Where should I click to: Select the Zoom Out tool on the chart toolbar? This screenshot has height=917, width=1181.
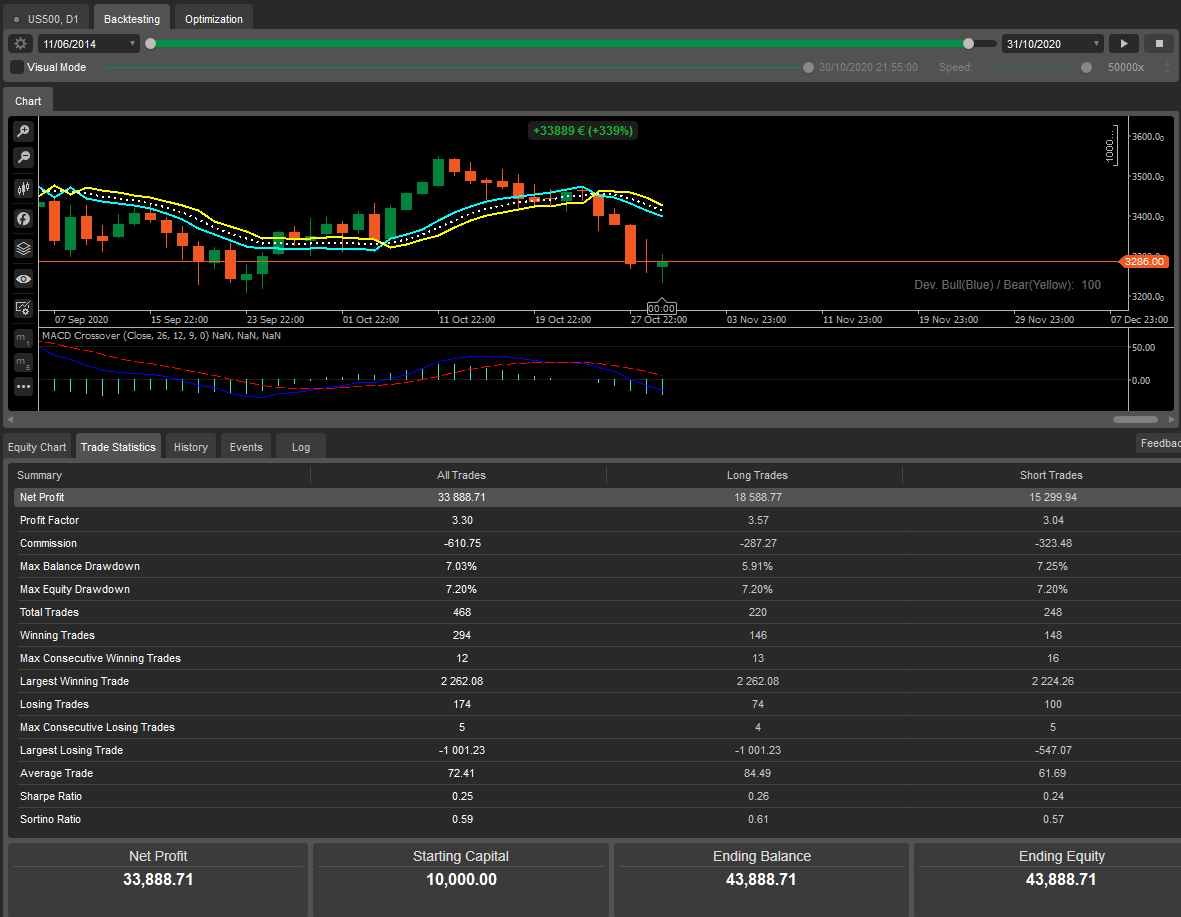point(22,157)
